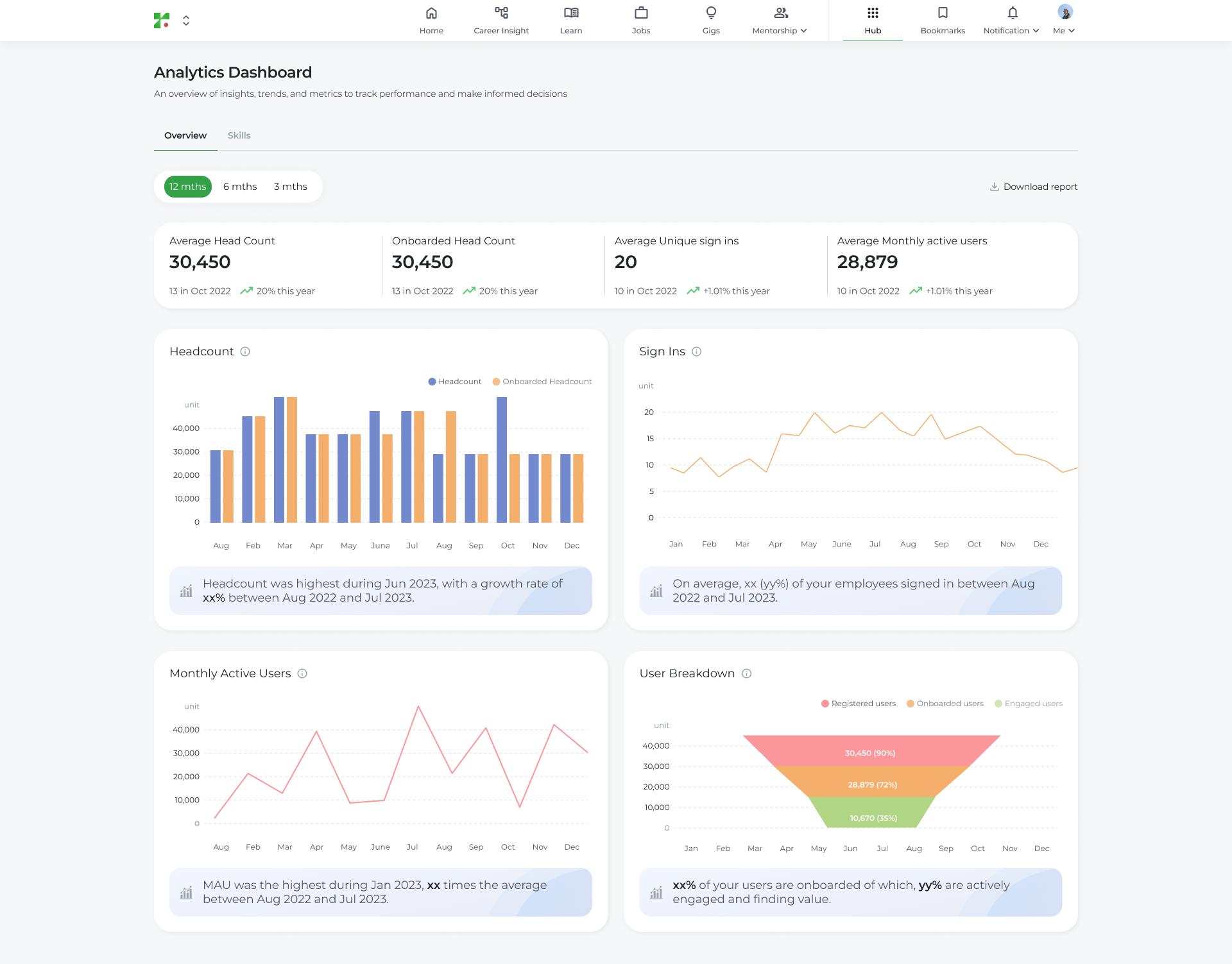Open the Jobs briefcase icon
Image resolution: width=1232 pixels, height=964 pixels.
[x=641, y=13]
